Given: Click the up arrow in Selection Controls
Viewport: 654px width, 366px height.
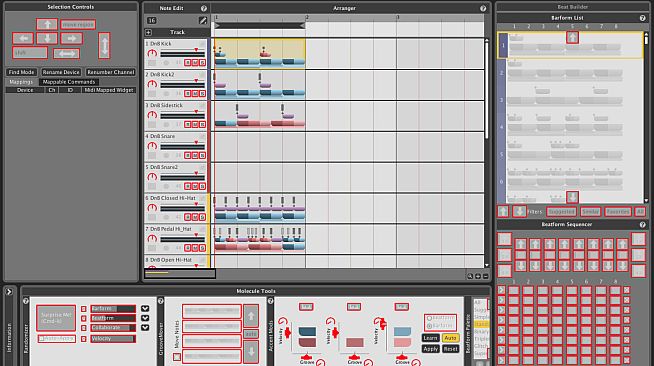Looking at the screenshot, I should 47,24.
